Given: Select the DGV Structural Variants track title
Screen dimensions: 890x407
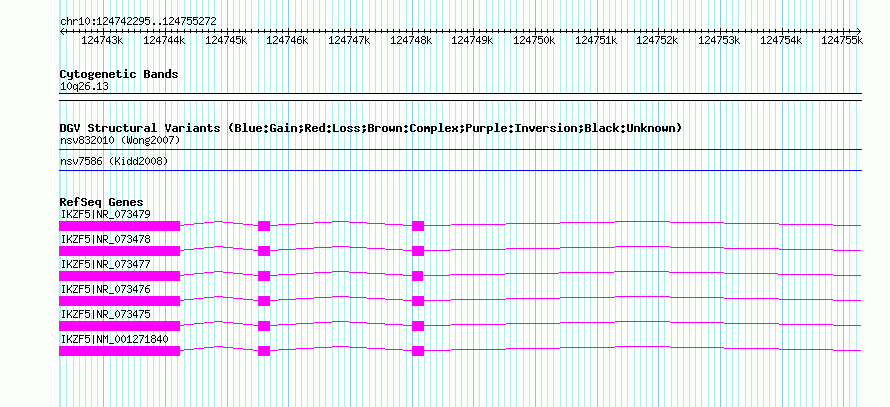Looking at the screenshot, I should [371, 128].
